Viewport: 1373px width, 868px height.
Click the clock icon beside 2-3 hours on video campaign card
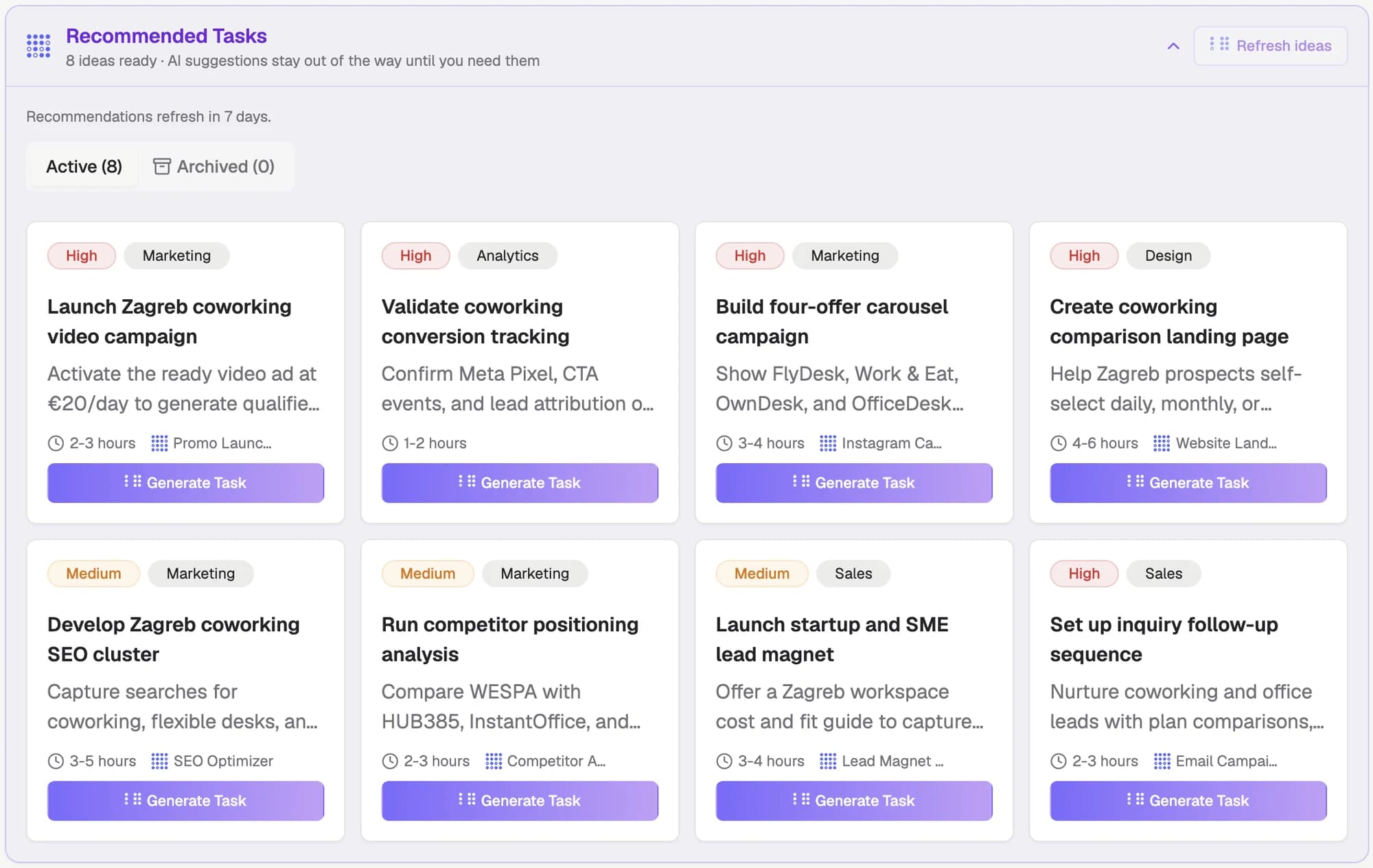coord(56,443)
